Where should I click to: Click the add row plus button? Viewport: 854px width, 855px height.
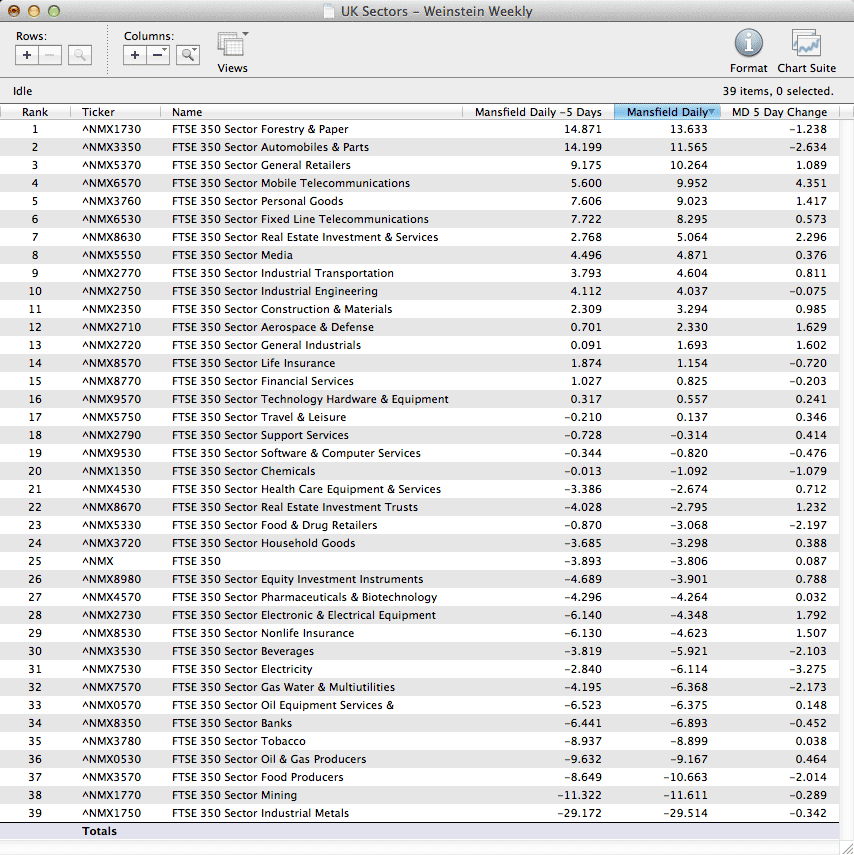[x=28, y=56]
